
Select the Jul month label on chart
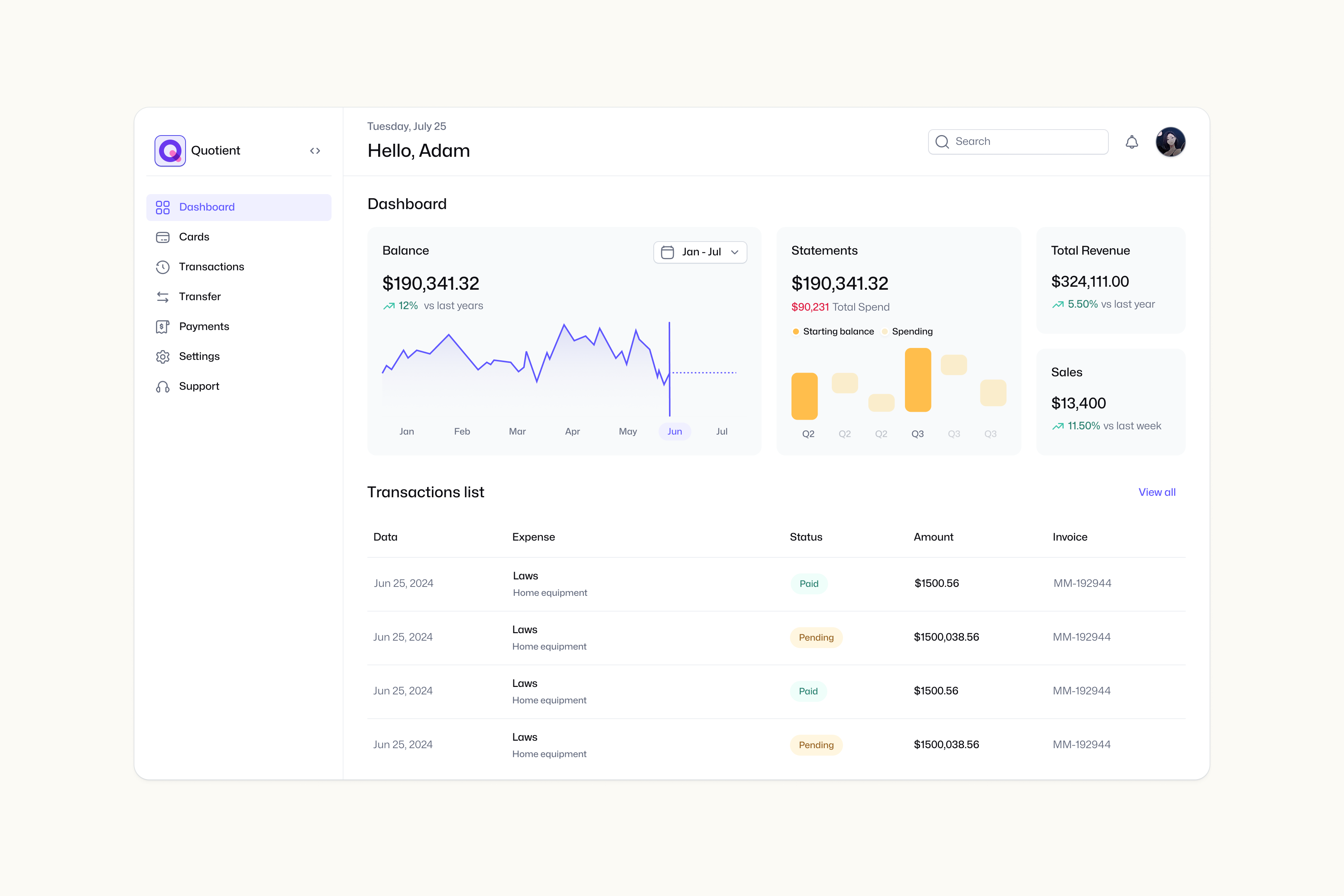722,432
